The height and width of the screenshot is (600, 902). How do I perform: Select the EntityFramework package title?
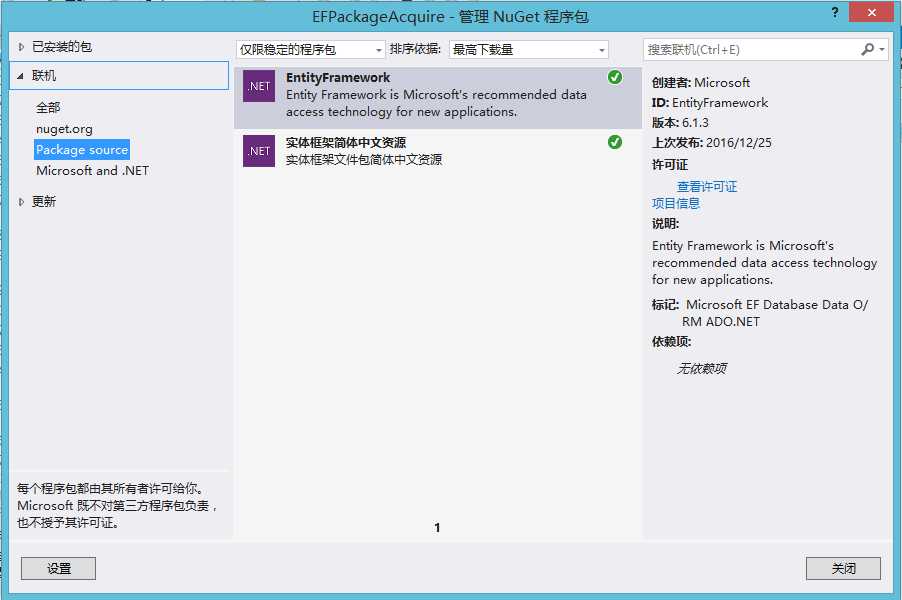click(338, 78)
